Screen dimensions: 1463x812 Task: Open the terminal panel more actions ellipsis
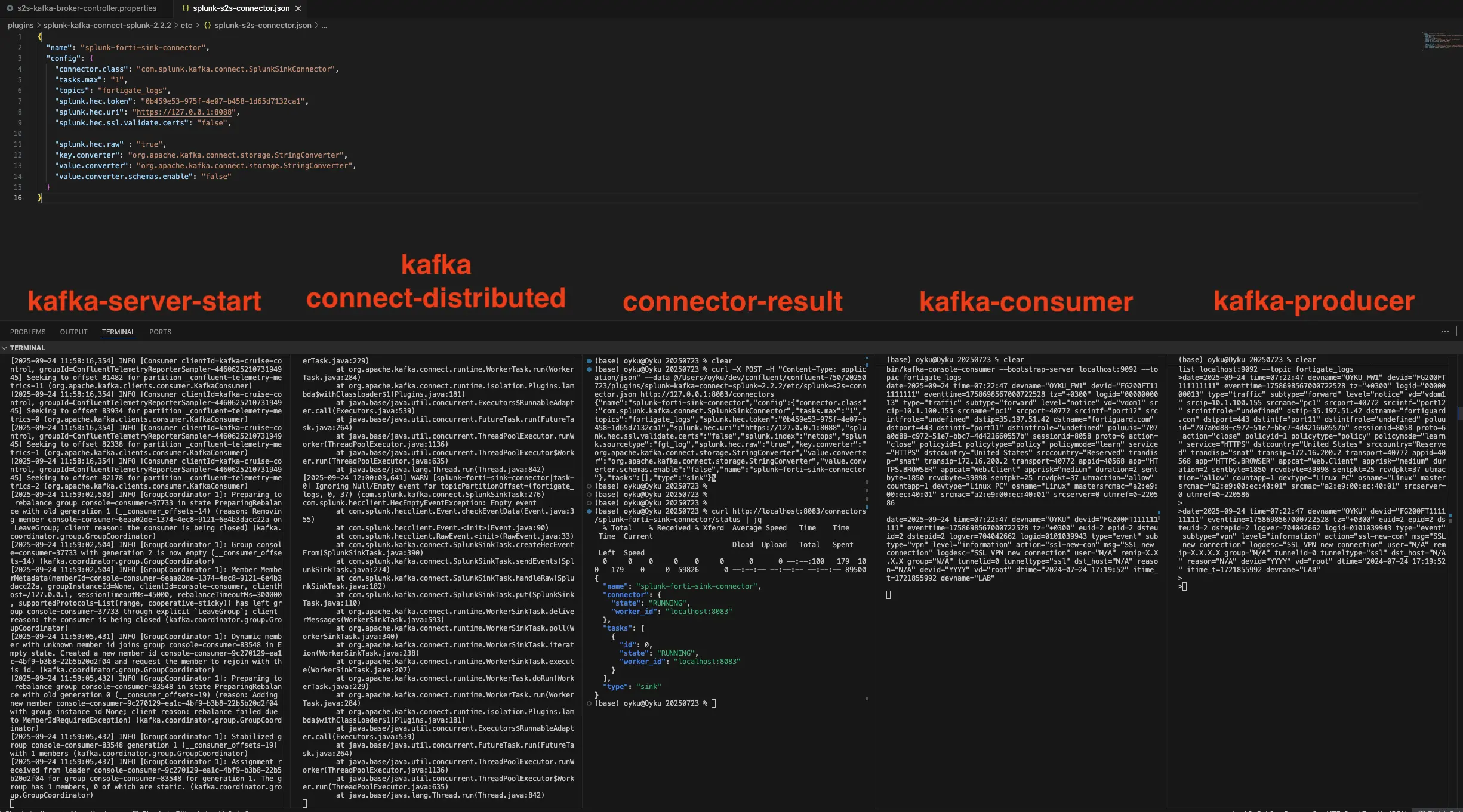click(1444, 332)
